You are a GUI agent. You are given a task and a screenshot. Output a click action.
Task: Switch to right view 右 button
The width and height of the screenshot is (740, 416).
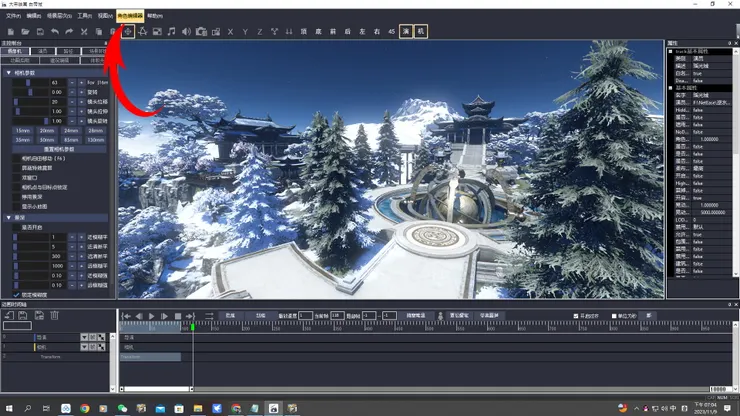(377, 32)
